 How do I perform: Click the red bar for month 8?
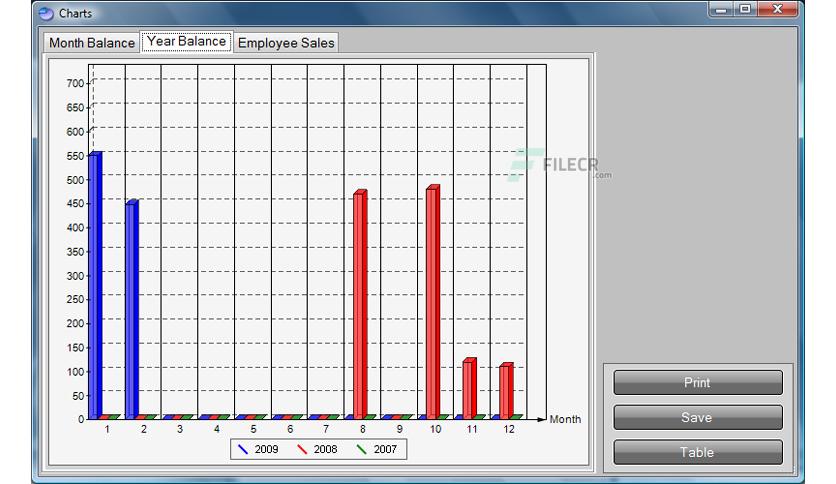360,304
